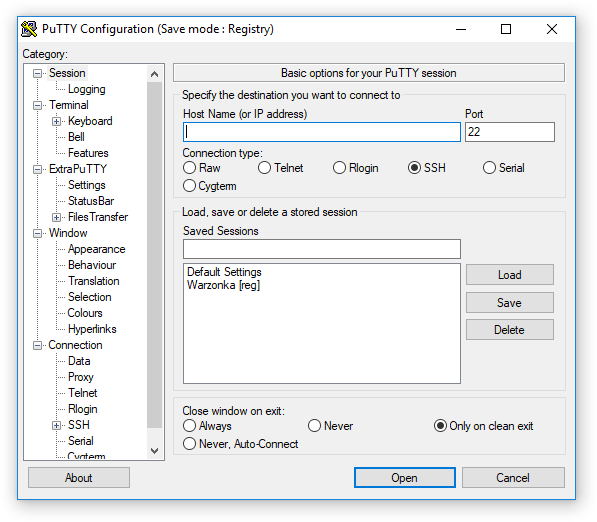Expand the FilesTransfer tree node
The width and height of the screenshot is (597, 522).
pos(56,217)
